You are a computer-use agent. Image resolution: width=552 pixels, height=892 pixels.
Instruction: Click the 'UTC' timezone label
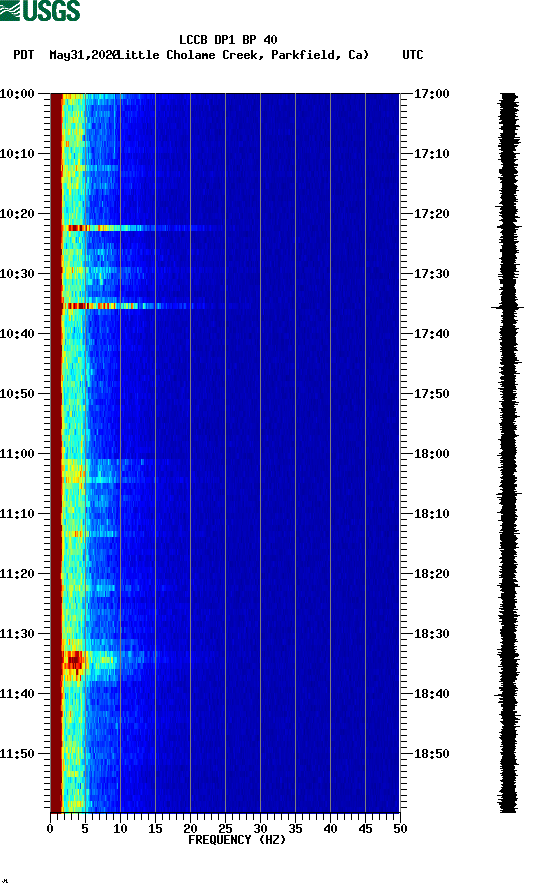(x=413, y=55)
